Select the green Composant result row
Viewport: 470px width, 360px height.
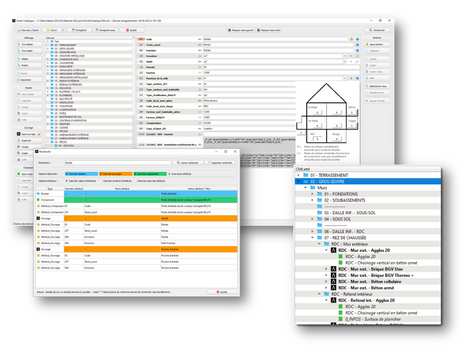pos(137,200)
